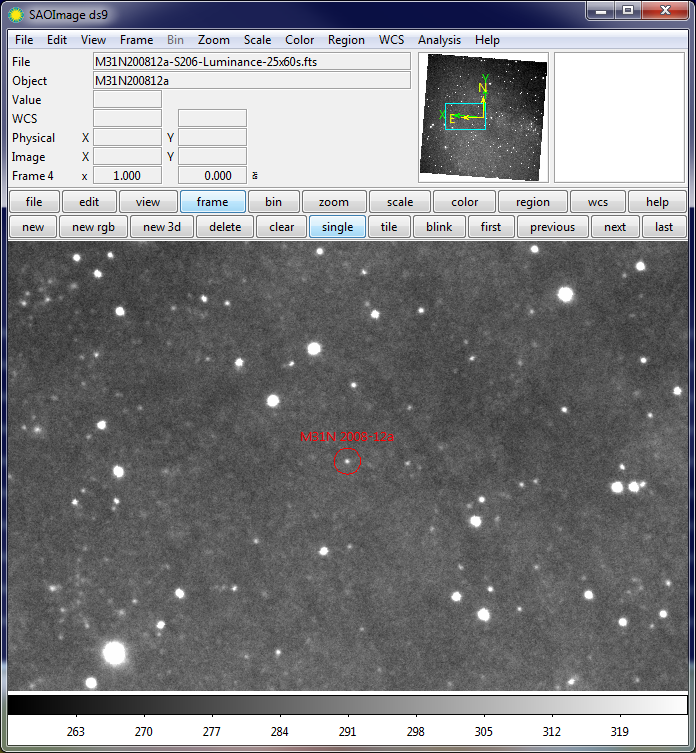
Task: Click the grayscale colorbar at the bottom
Action: (347, 704)
